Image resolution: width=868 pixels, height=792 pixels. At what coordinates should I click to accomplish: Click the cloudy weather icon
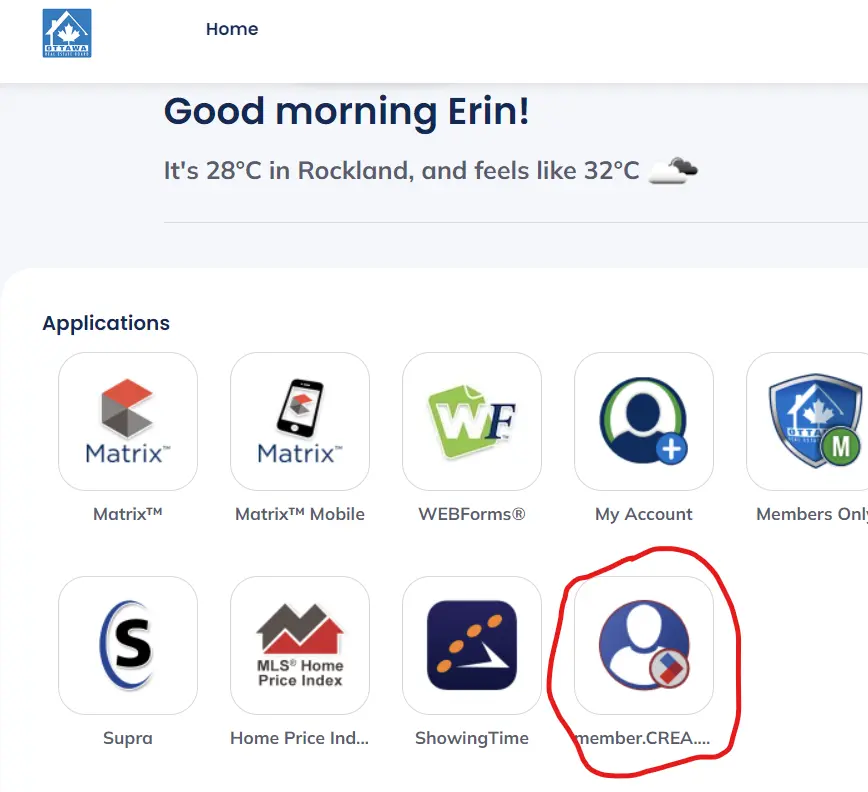click(673, 170)
